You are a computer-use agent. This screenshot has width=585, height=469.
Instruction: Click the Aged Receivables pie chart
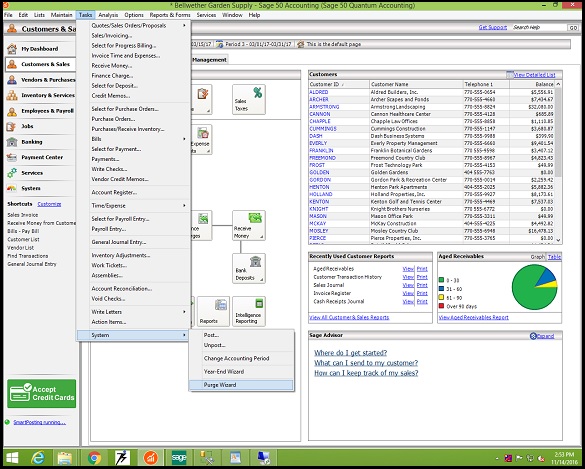pos(535,287)
